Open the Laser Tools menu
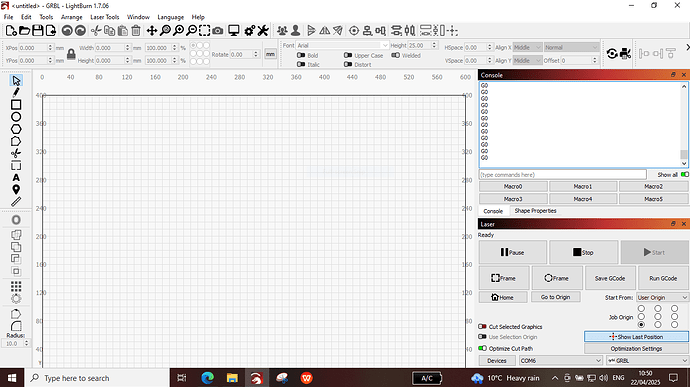 pyautogui.click(x=105, y=17)
